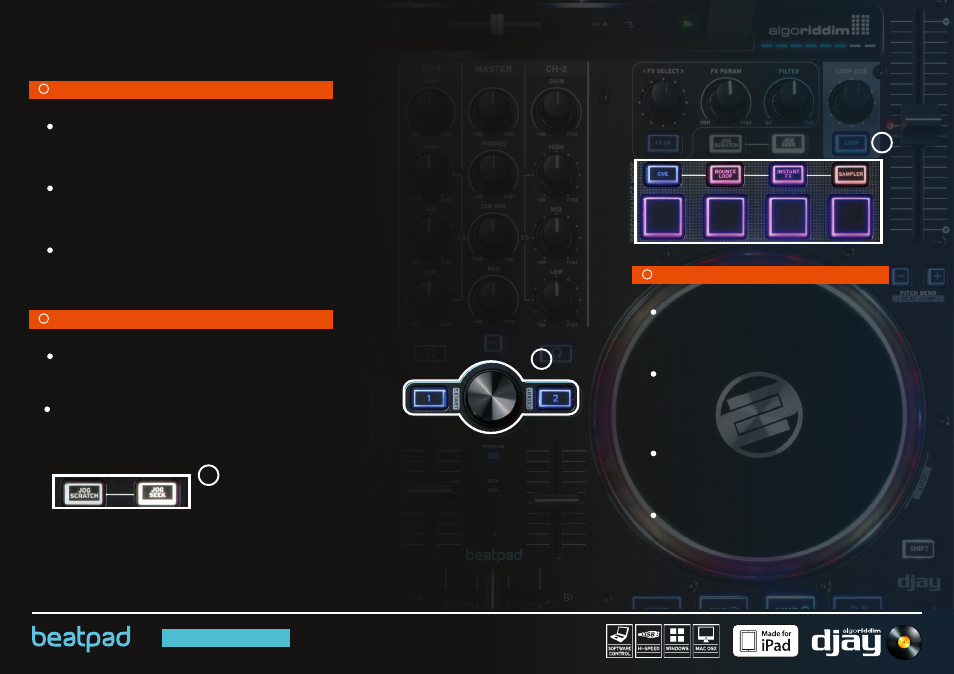
Task: Click the CH-2 MID EQ knob
Action: click(x=555, y=236)
